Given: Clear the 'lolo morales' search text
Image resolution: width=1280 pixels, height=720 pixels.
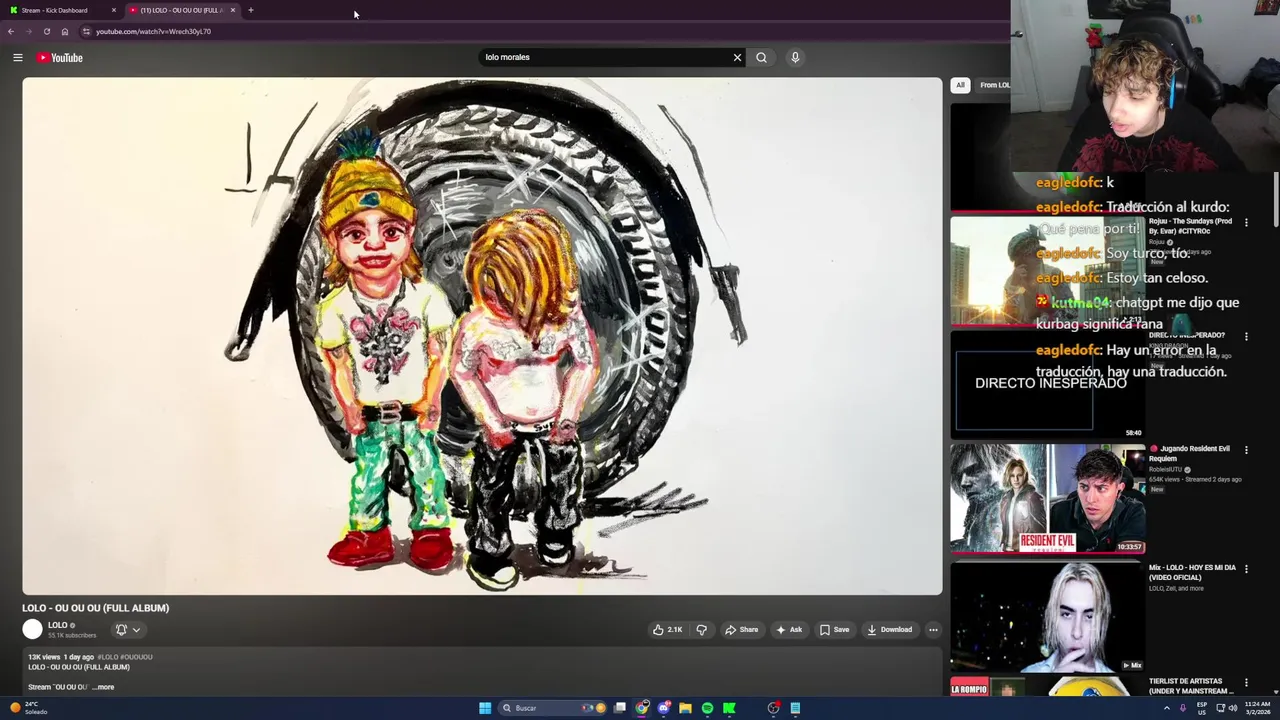Looking at the screenshot, I should click(x=737, y=57).
